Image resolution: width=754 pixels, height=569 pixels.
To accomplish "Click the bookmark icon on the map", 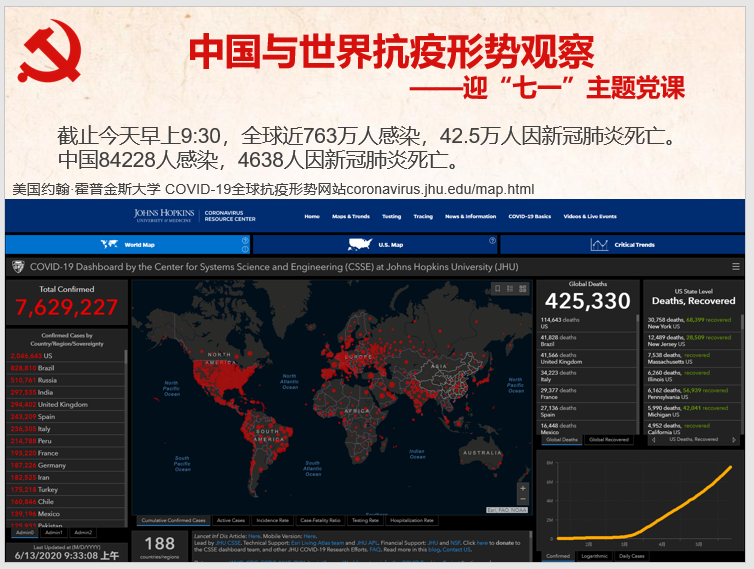I will pyautogui.click(x=497, y=289).
